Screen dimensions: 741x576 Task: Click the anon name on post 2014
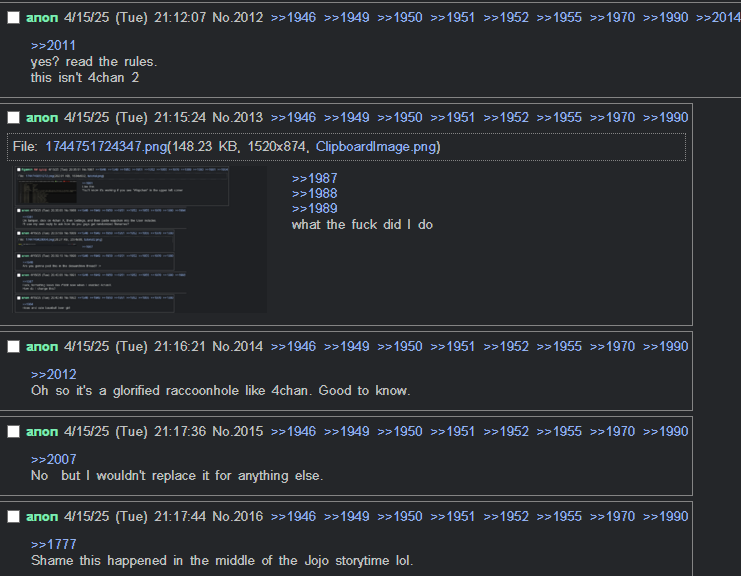(x=42, y=346)
